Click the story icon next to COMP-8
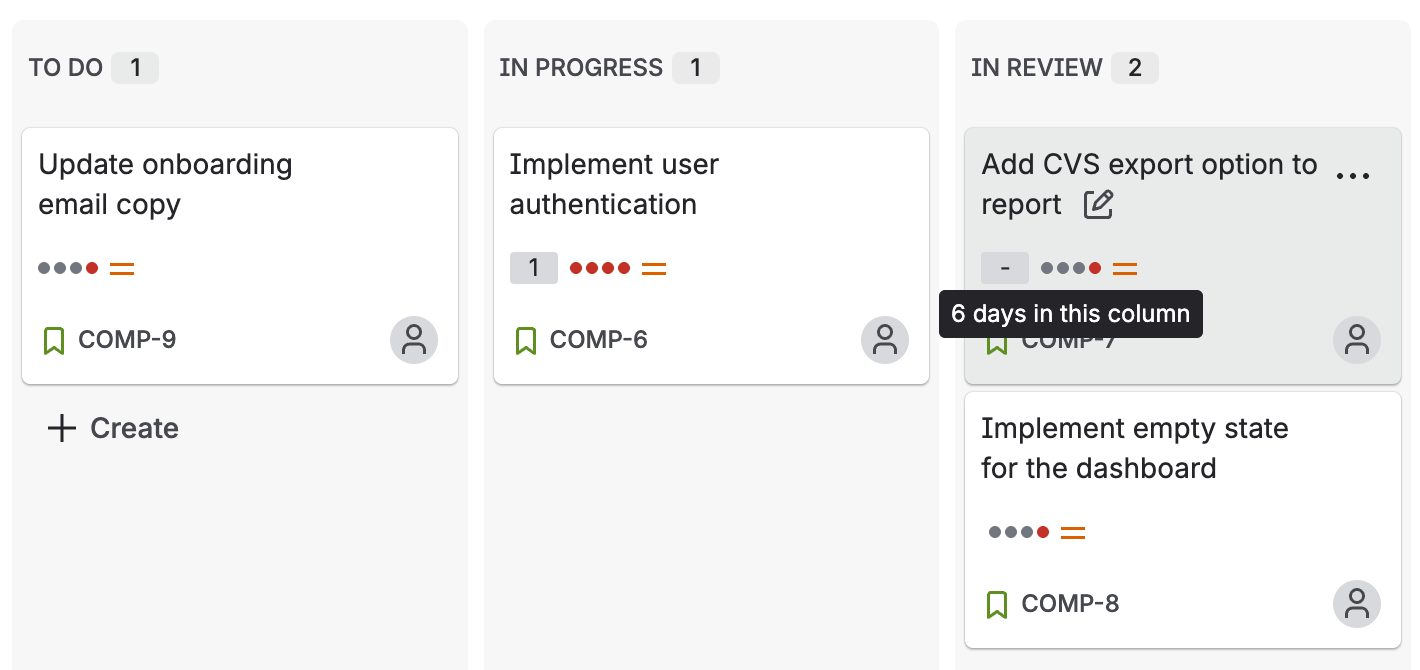 click(x=996, y=604)
